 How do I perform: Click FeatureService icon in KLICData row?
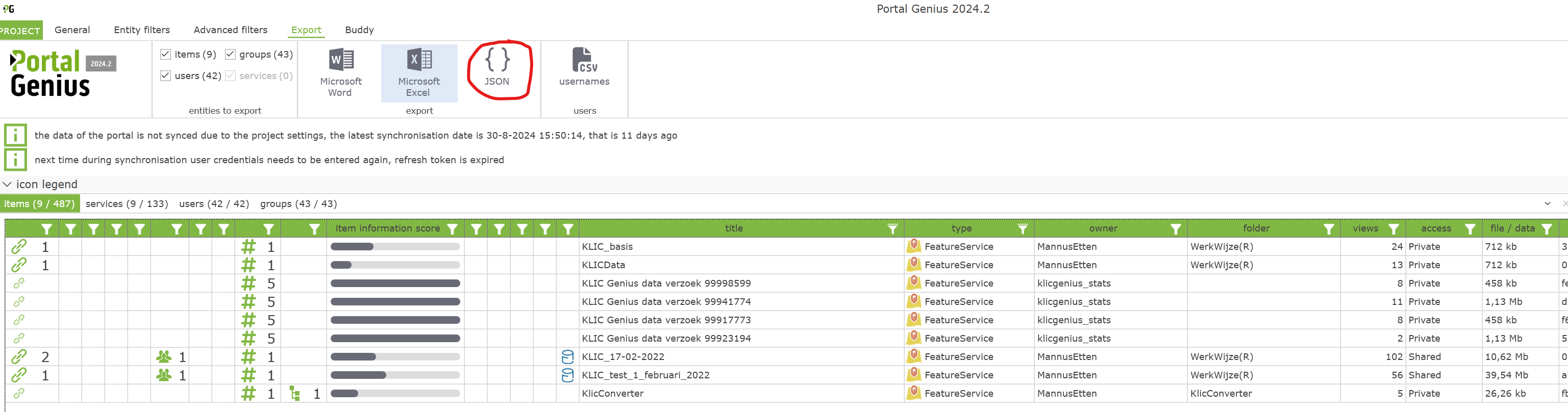point(913,265)
